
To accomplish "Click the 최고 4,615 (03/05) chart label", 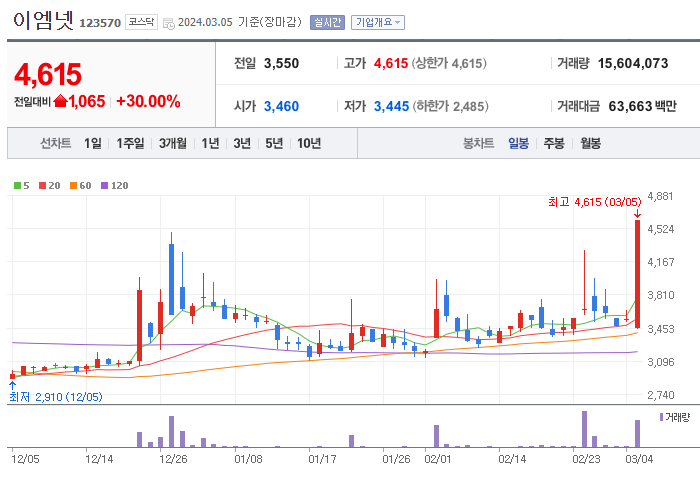I will pos(595,202).
